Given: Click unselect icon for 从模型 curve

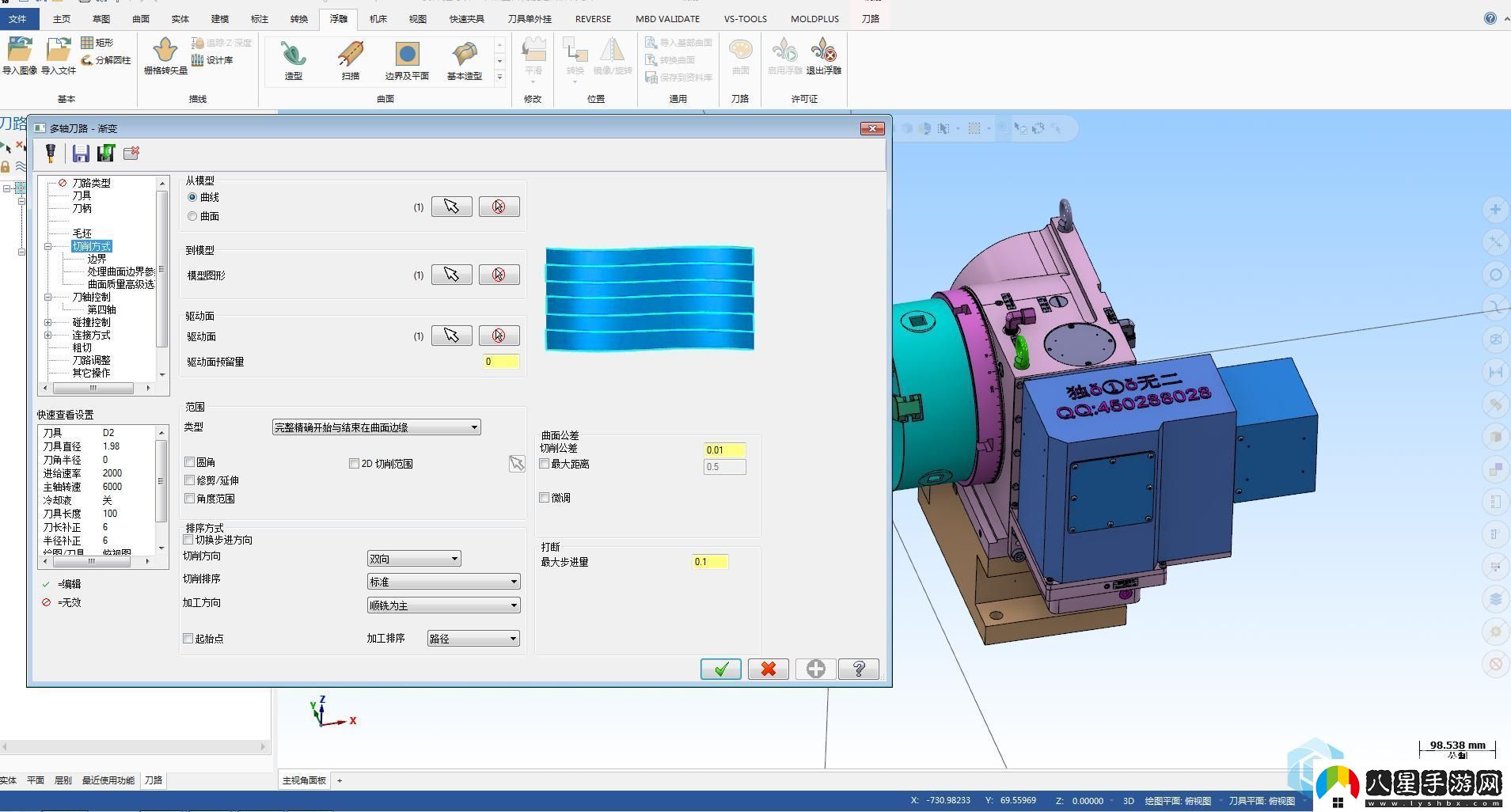Looking at the screenshot, I should point(499,207).
